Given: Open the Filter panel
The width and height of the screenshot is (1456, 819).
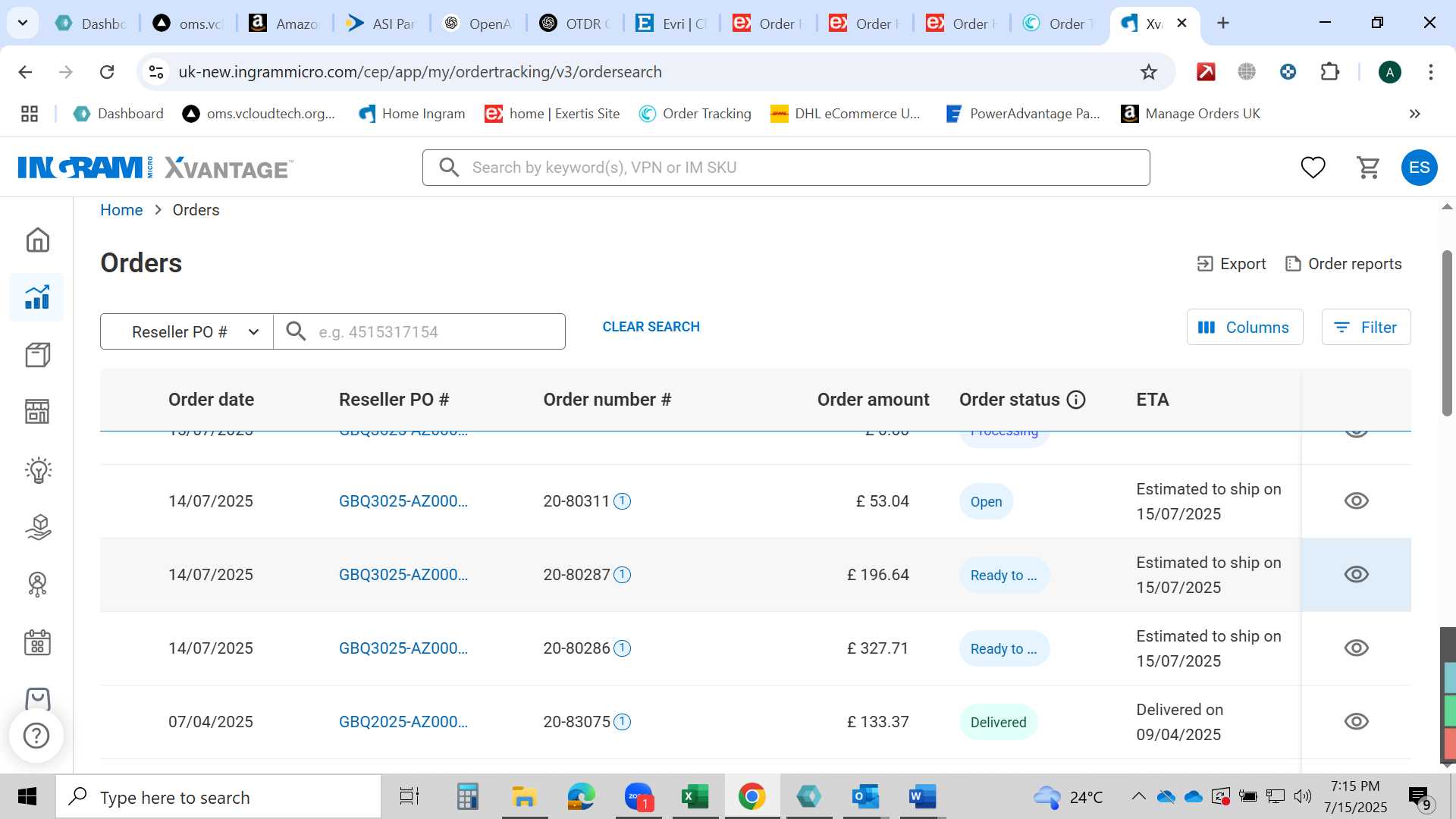Looking at the screenshot, I should pos(1366,327).
